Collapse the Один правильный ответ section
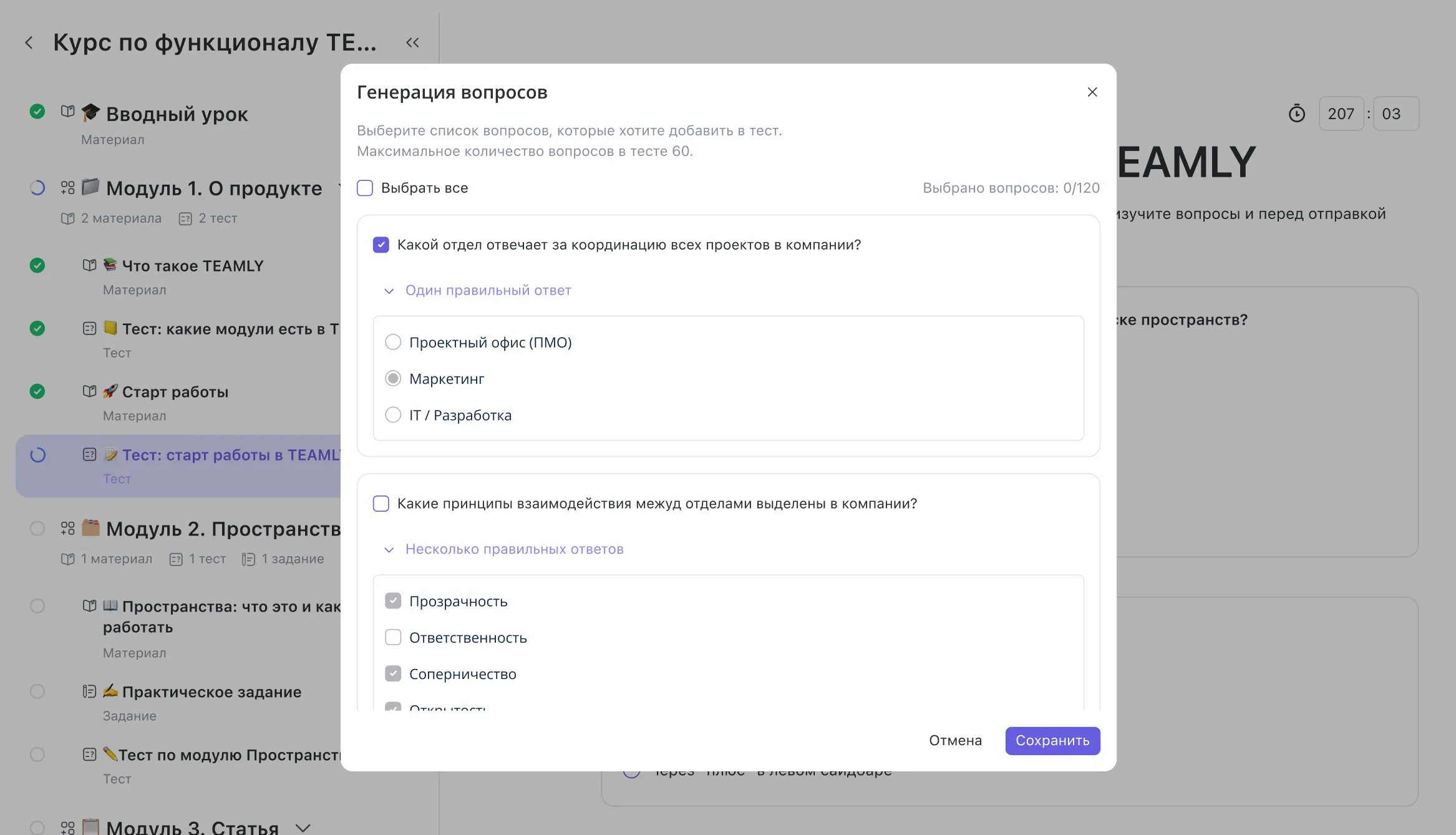 389,291
